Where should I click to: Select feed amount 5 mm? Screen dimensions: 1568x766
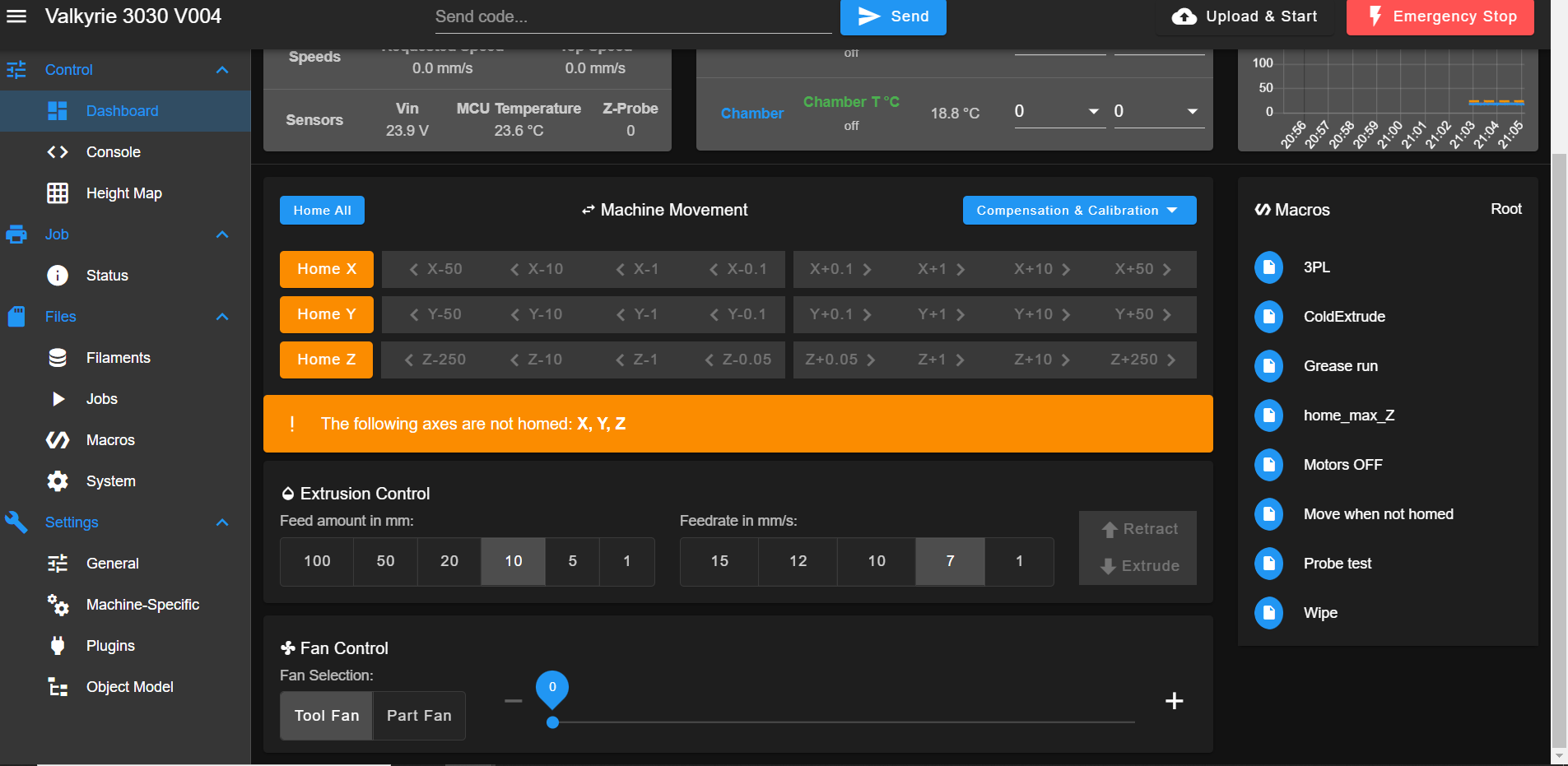[573, 561]
